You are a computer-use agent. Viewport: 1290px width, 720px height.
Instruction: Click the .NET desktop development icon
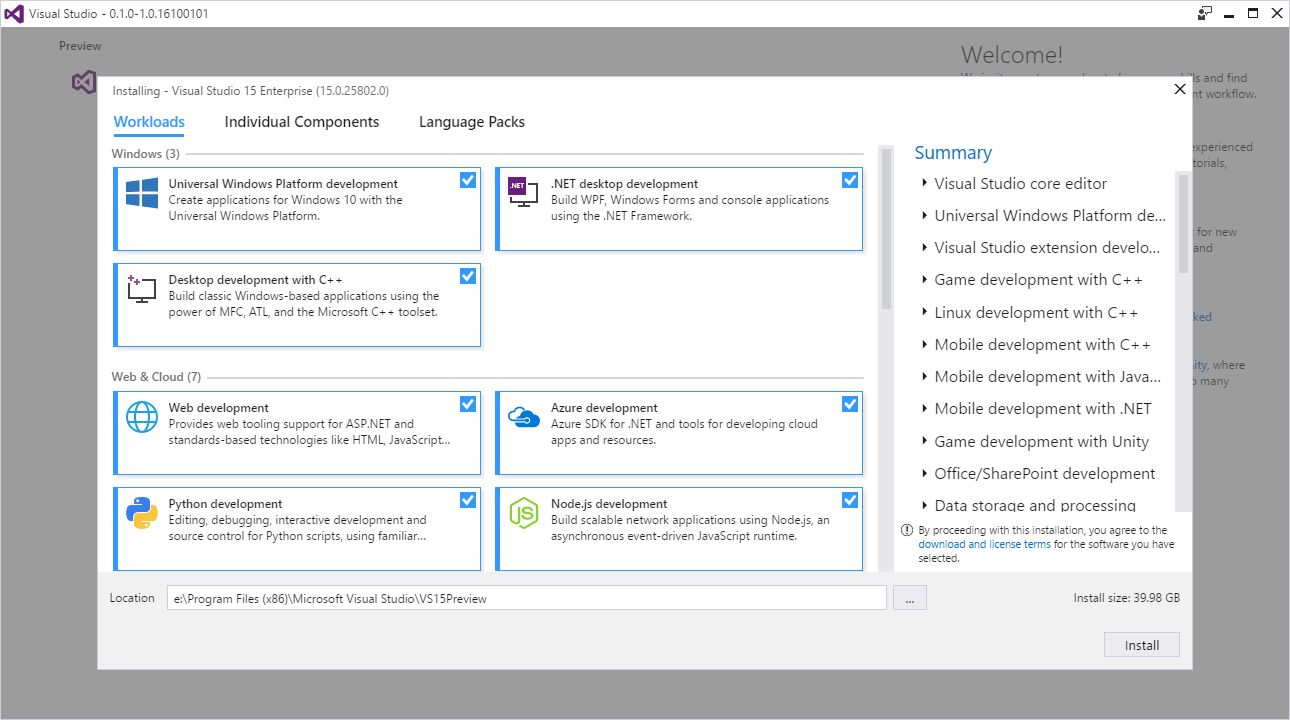point(523,192)
